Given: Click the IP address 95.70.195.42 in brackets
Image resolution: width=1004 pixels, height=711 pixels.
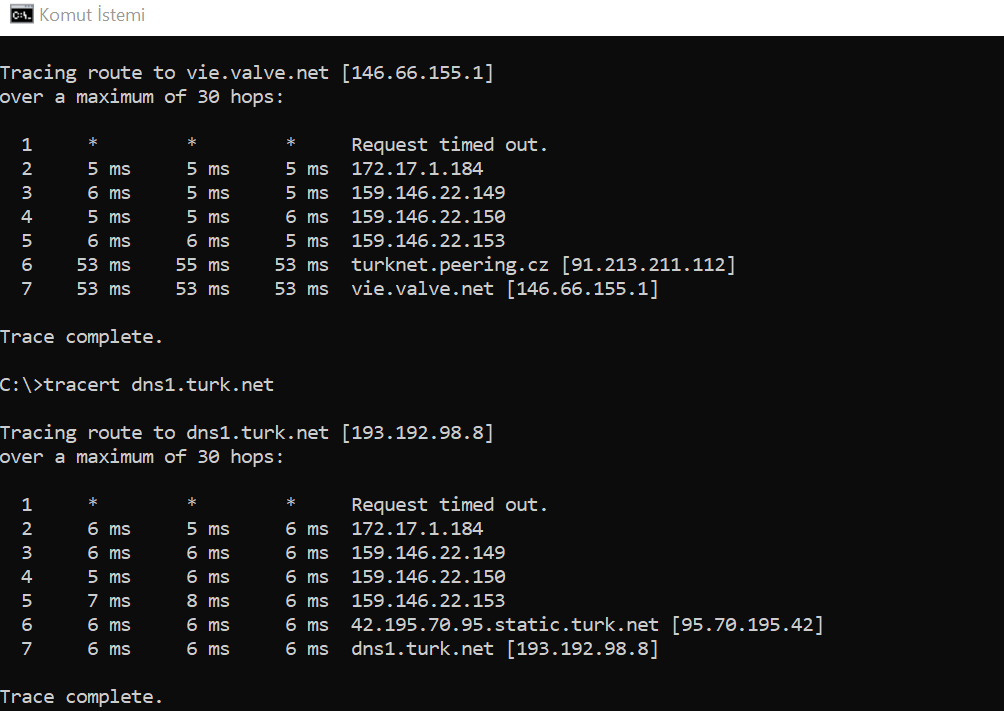Looking at the screenshot, I should (747, 625).
